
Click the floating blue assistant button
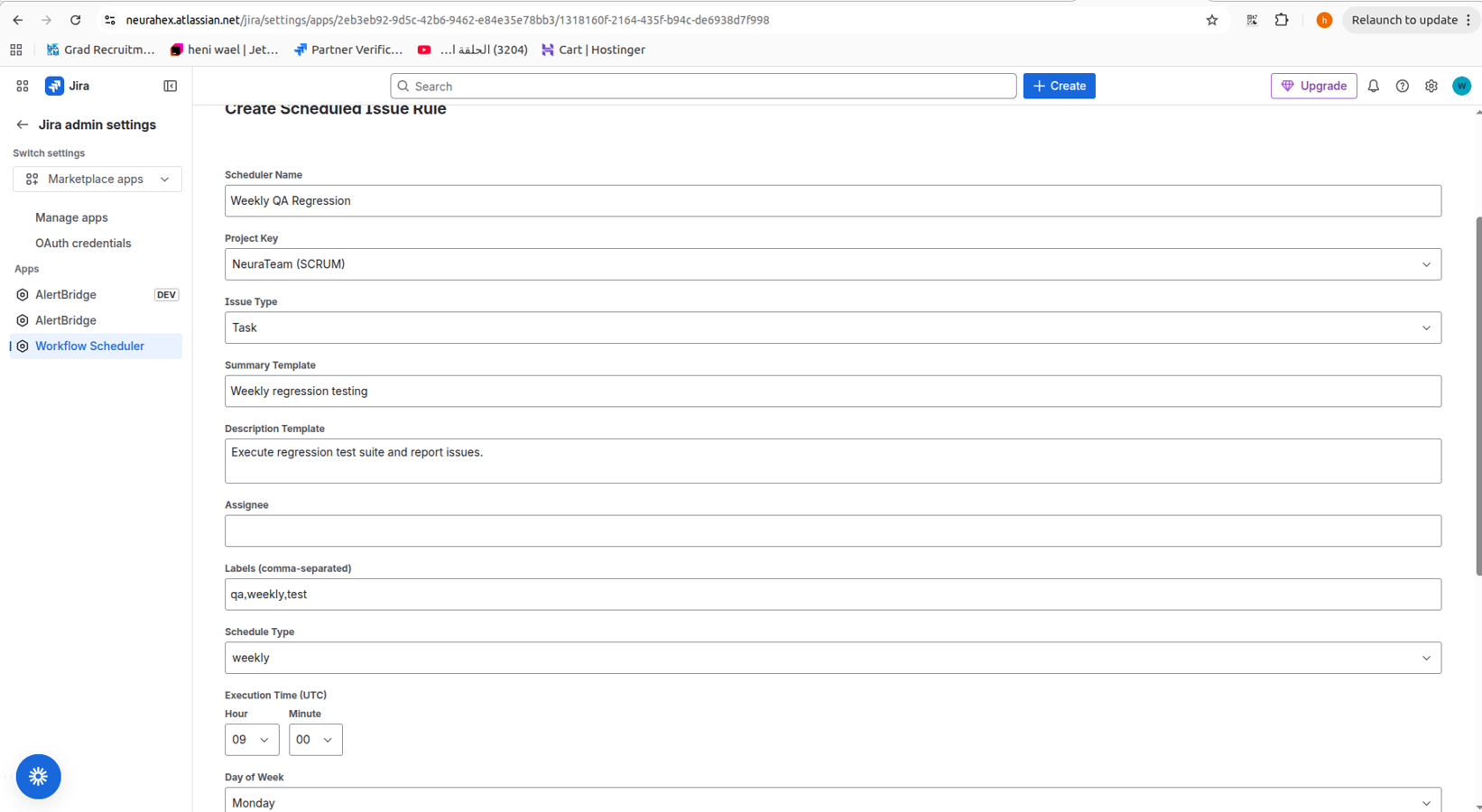(38, 776)
